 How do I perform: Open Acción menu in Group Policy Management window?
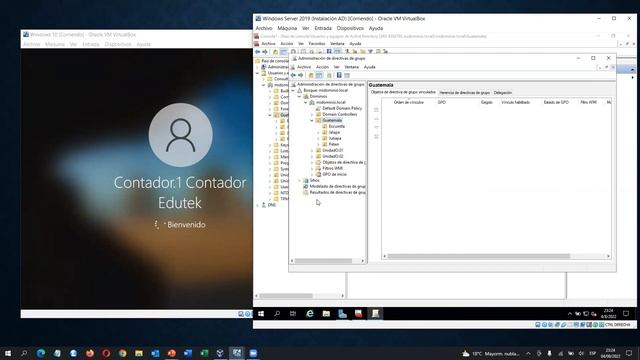coord(322,67)
